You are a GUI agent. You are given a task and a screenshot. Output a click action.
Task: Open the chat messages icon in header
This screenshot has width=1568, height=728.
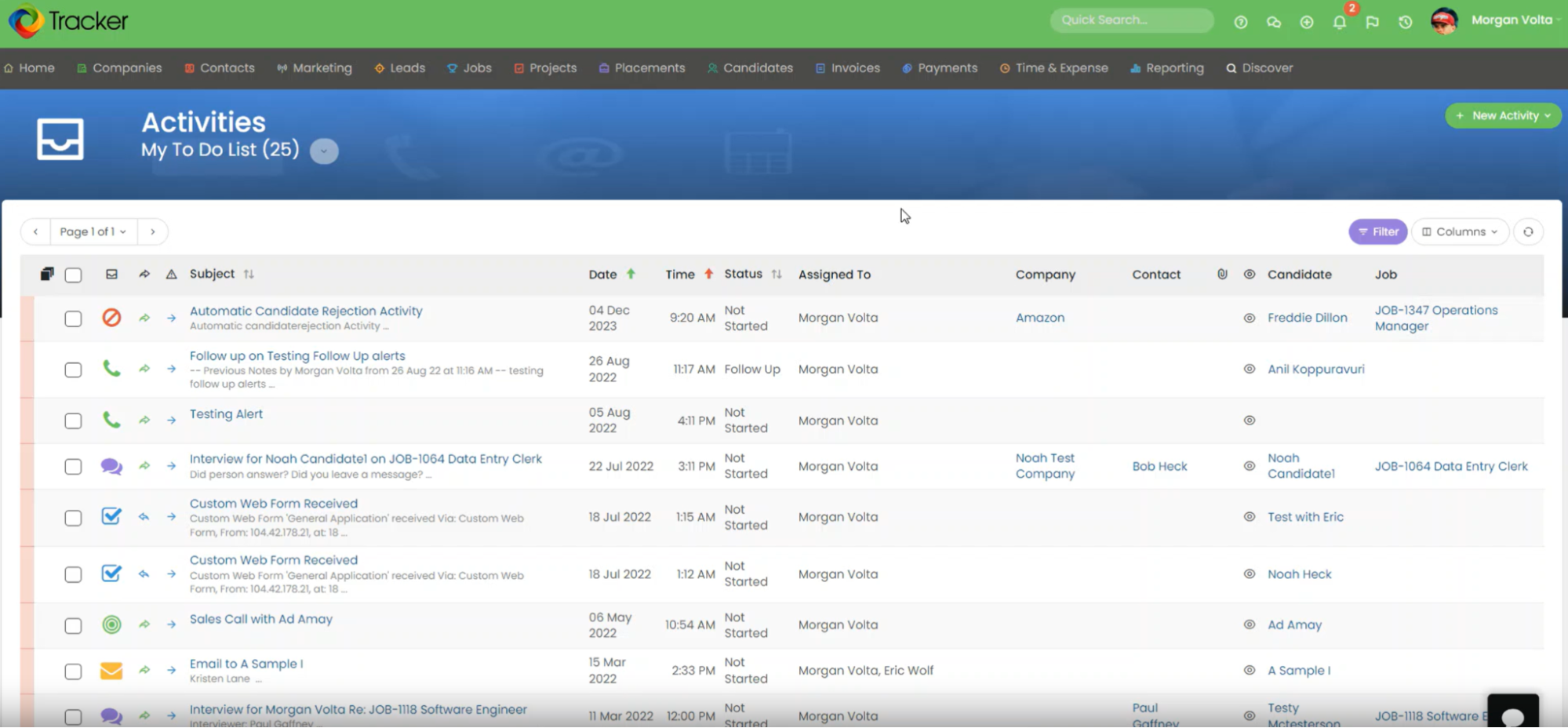[1274, 22]
